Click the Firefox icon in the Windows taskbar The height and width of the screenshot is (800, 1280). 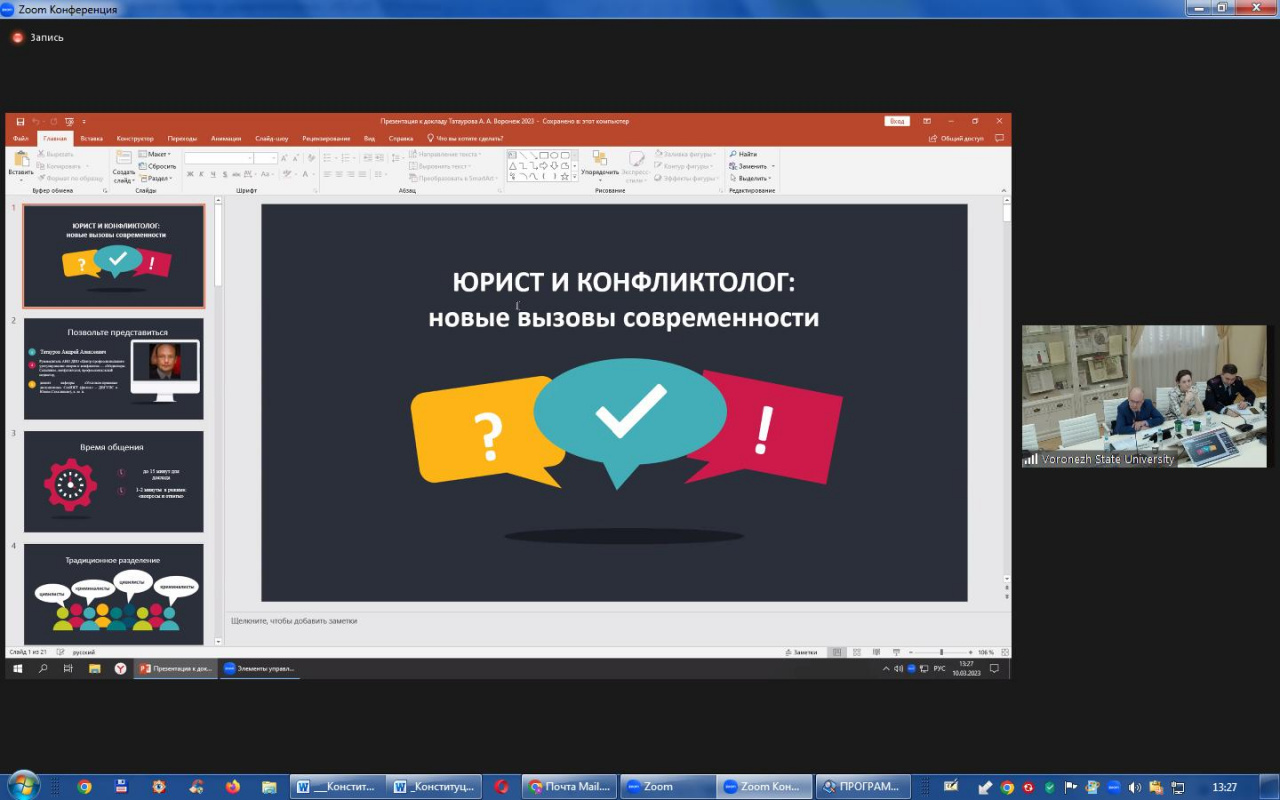click(233, 787)
